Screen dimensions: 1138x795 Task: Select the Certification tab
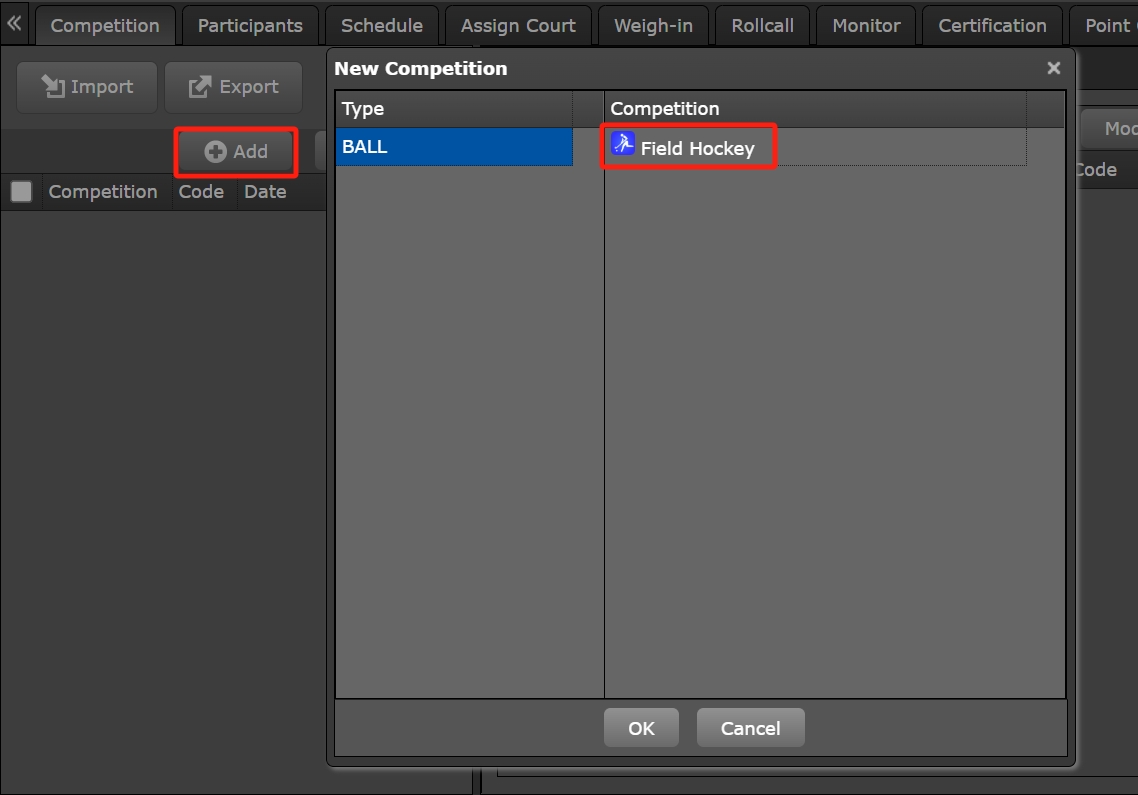pyautogui.click(x=992, y=26)
